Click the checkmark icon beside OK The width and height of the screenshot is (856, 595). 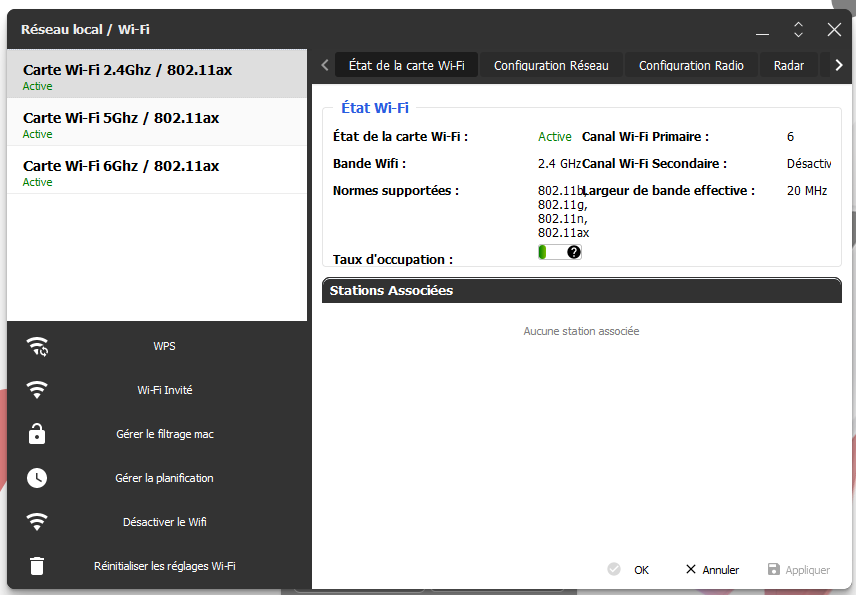(614, 569)
